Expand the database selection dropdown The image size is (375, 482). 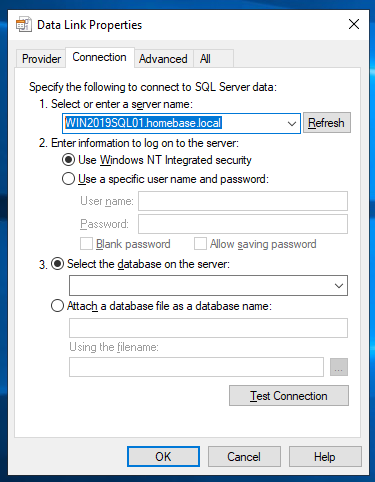339,286
